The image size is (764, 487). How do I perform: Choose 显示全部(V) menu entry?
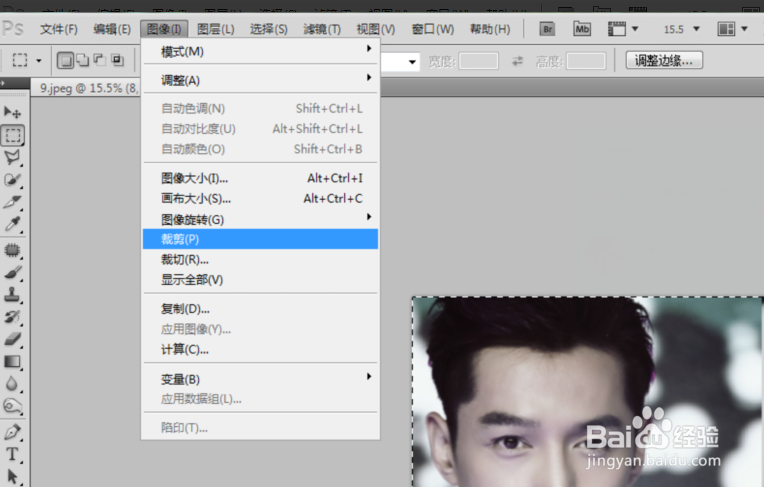tap(260, 280)
